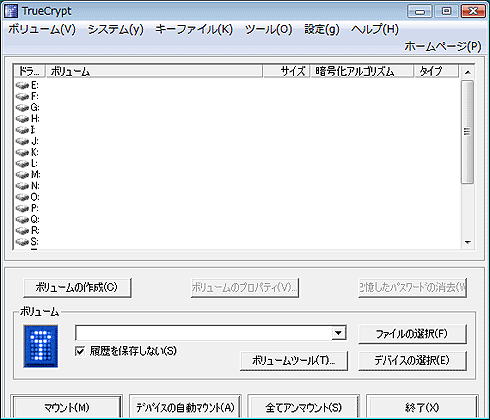Expand the volume path dropdown arrow
The image size is (490, 420).
339,333
